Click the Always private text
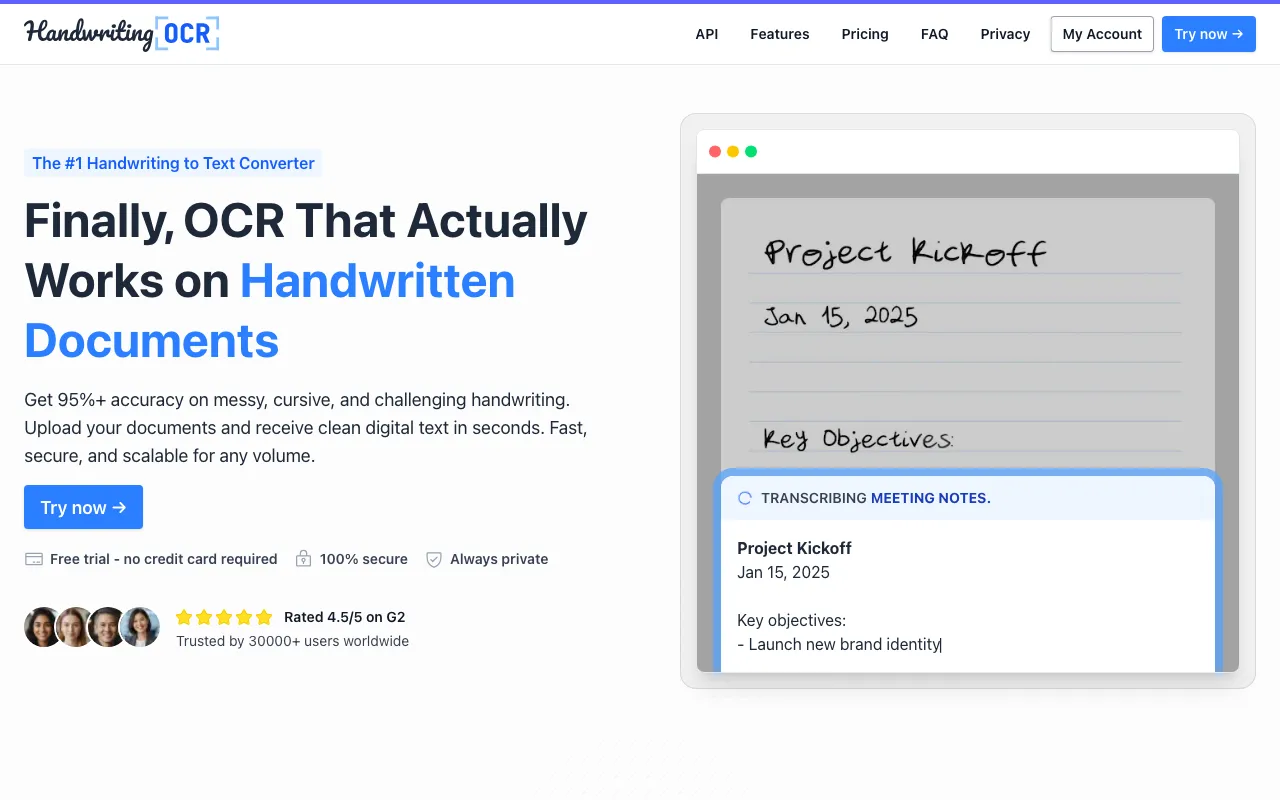This screenshot has width=1280, height=800. [x=499, y=559]
